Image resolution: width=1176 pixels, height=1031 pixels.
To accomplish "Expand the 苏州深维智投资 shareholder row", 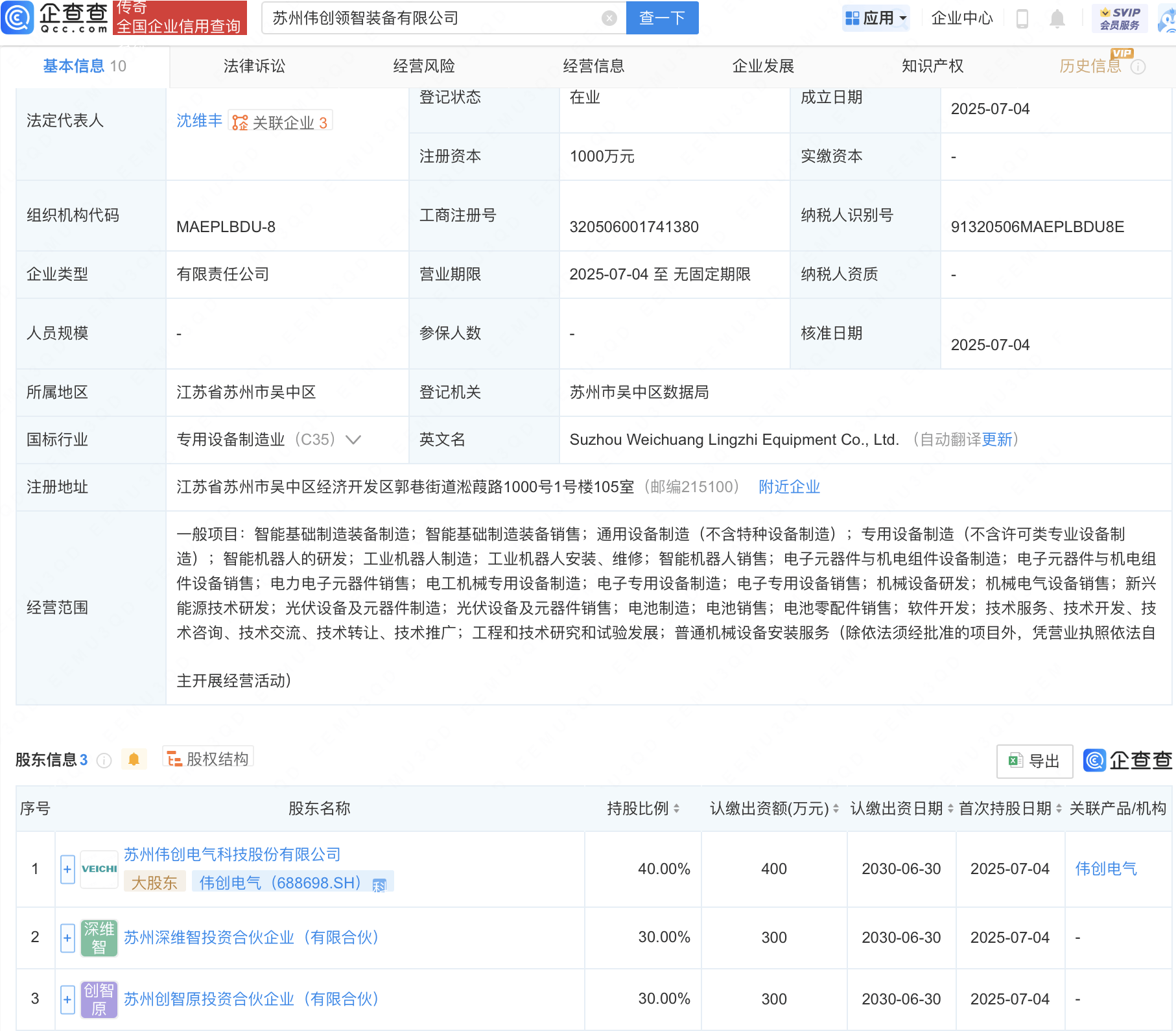I will [x=68, y=938].
